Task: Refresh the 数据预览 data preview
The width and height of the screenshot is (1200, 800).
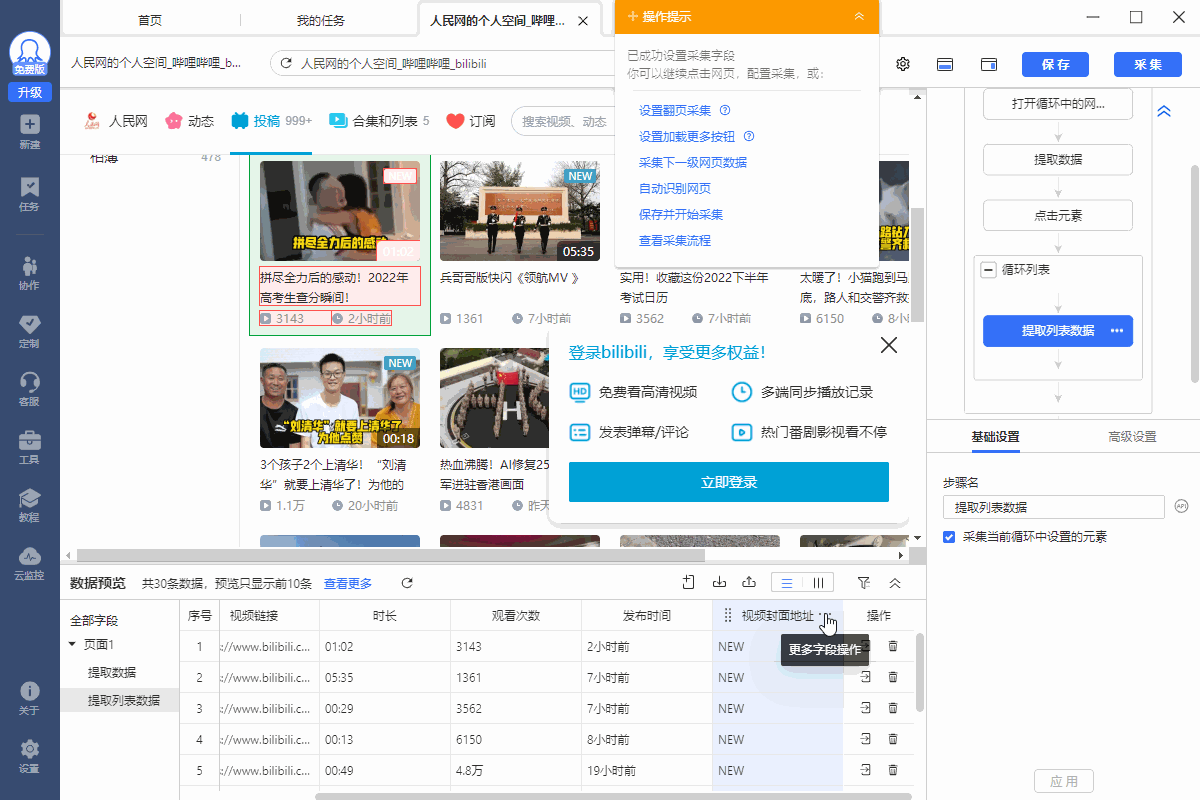Action: [x=407, y=583]
